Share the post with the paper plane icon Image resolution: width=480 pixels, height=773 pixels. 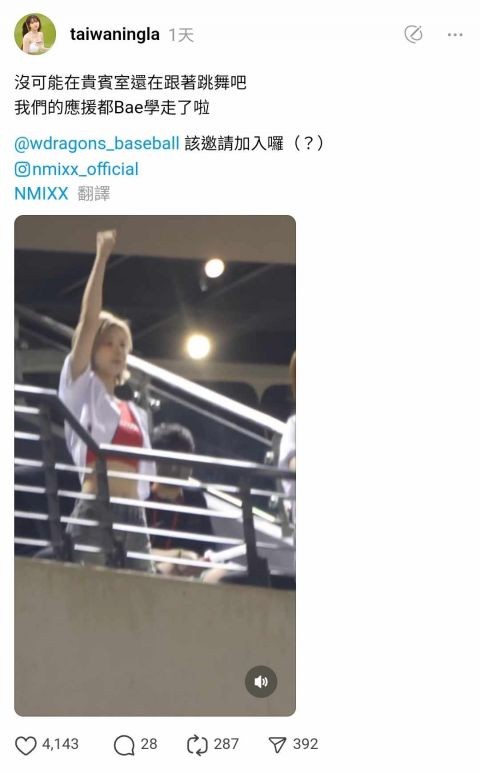[x=277, y=745]
